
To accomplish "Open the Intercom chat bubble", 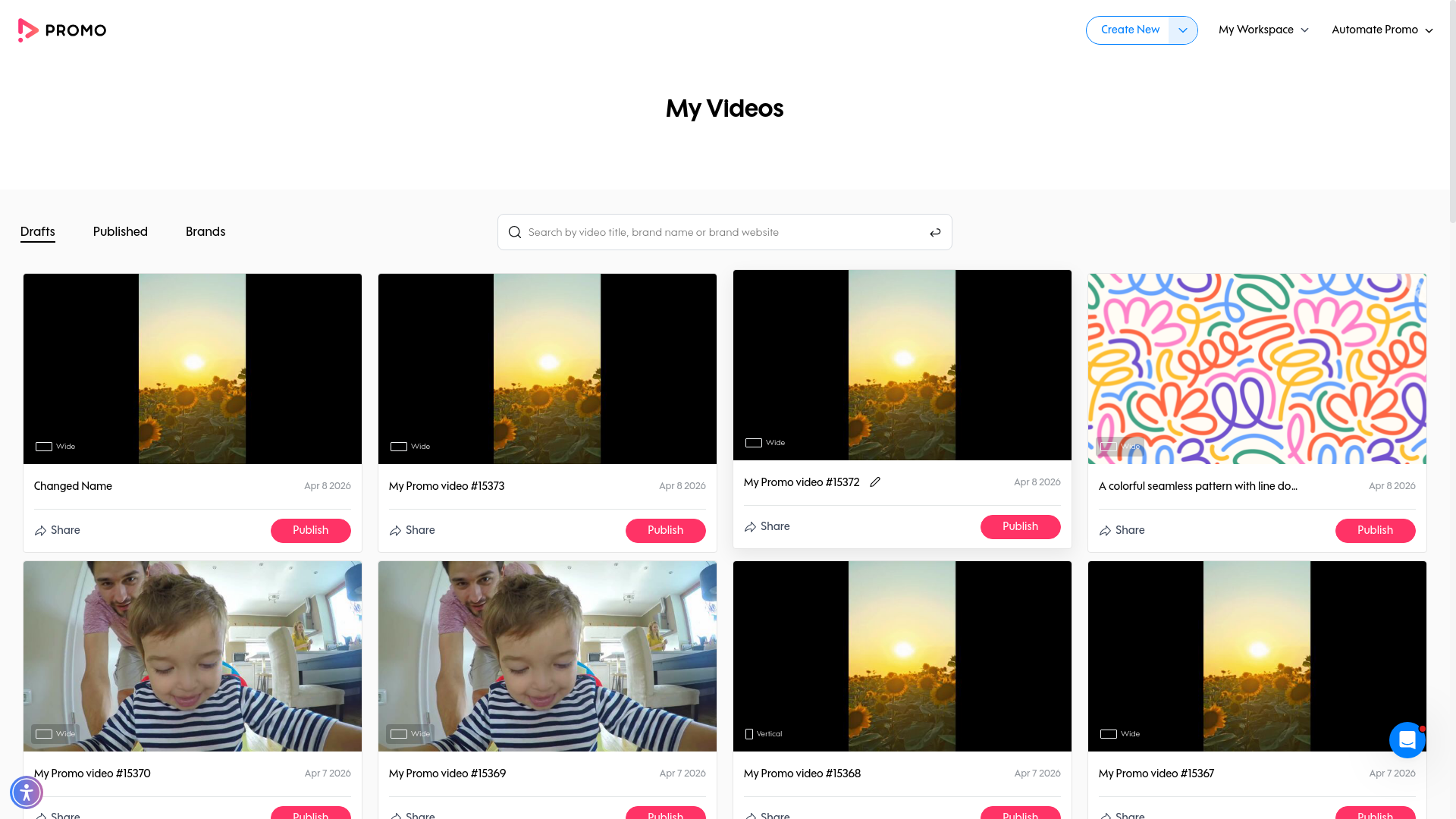I will click(1407, 739).
